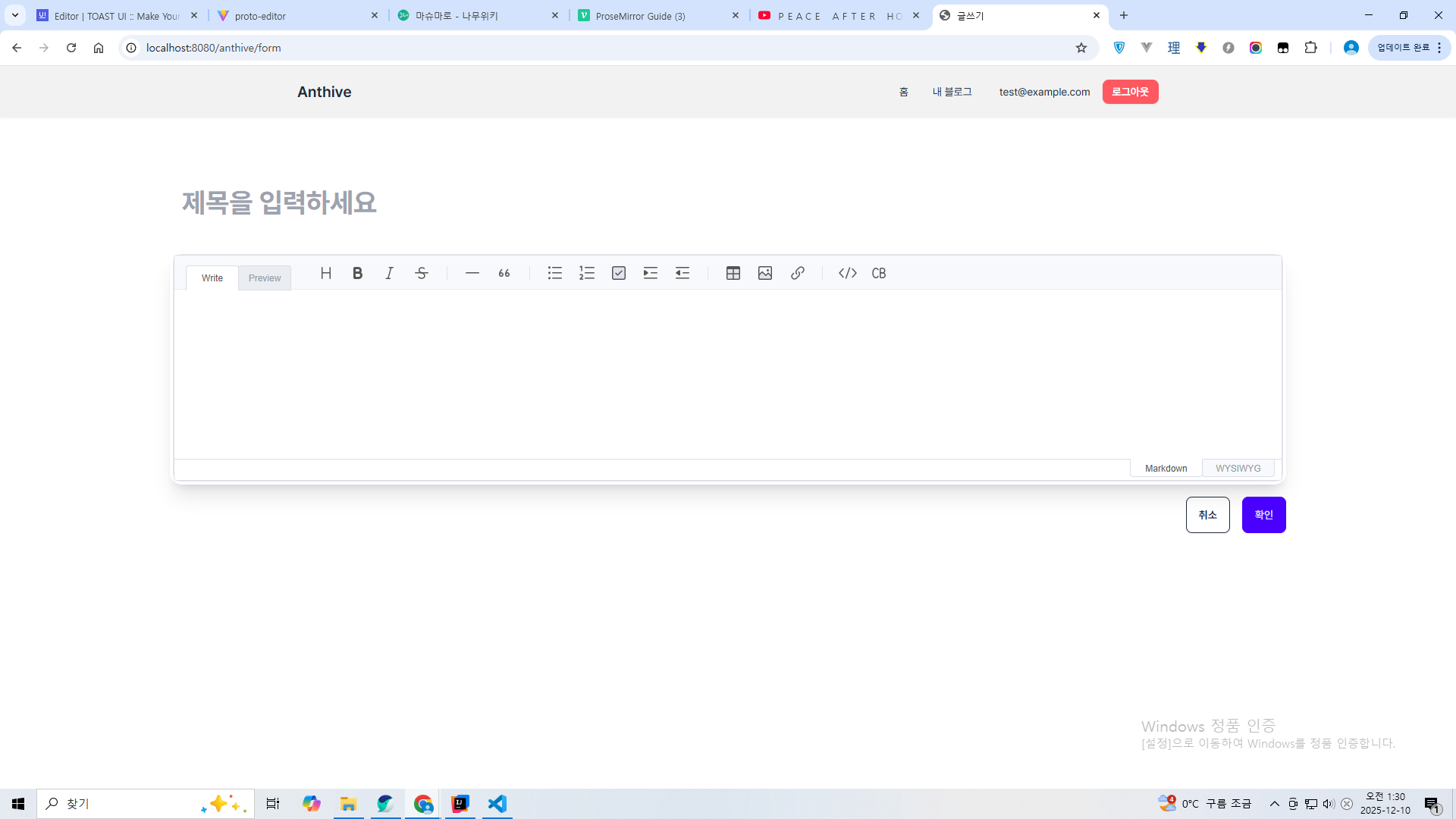Open Visual Studio Code from taskbar
Viewport: 1456px width, 819px height.
tap(497, 804)
